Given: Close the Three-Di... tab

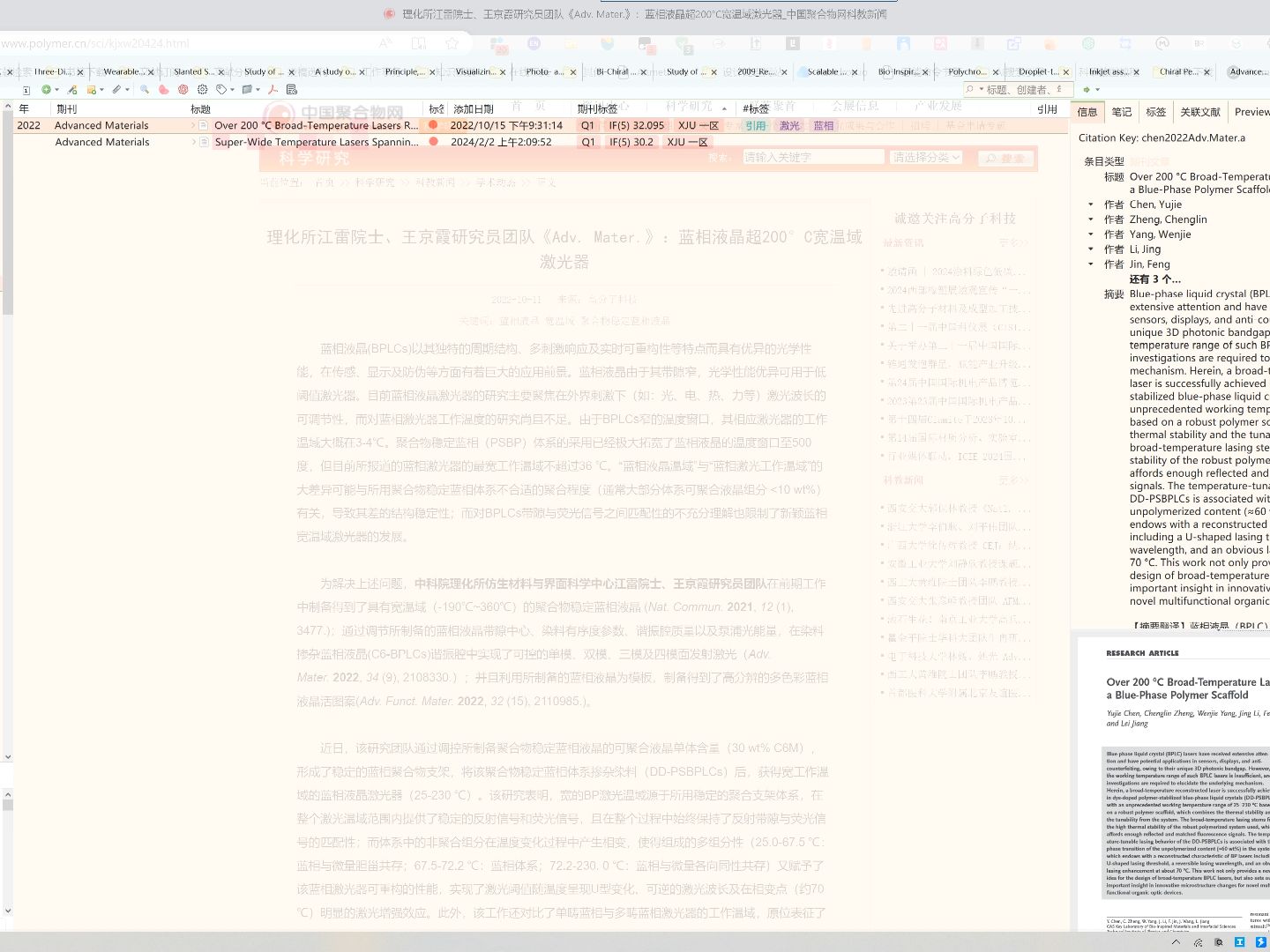Looking at the screenshot, I should 80,72.
